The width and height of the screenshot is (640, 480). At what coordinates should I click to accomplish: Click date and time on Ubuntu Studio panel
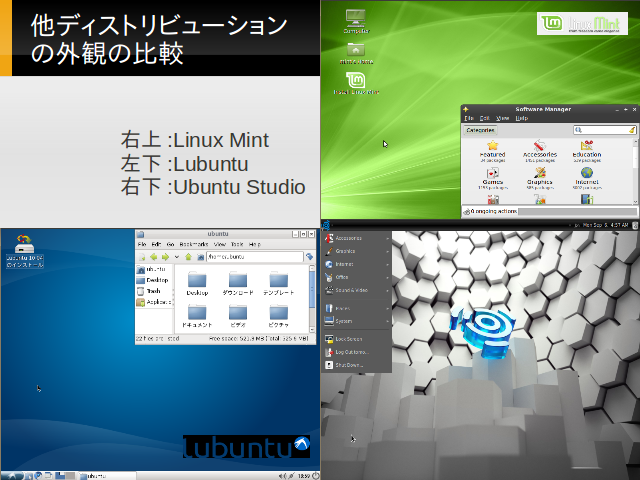(605, 225)
